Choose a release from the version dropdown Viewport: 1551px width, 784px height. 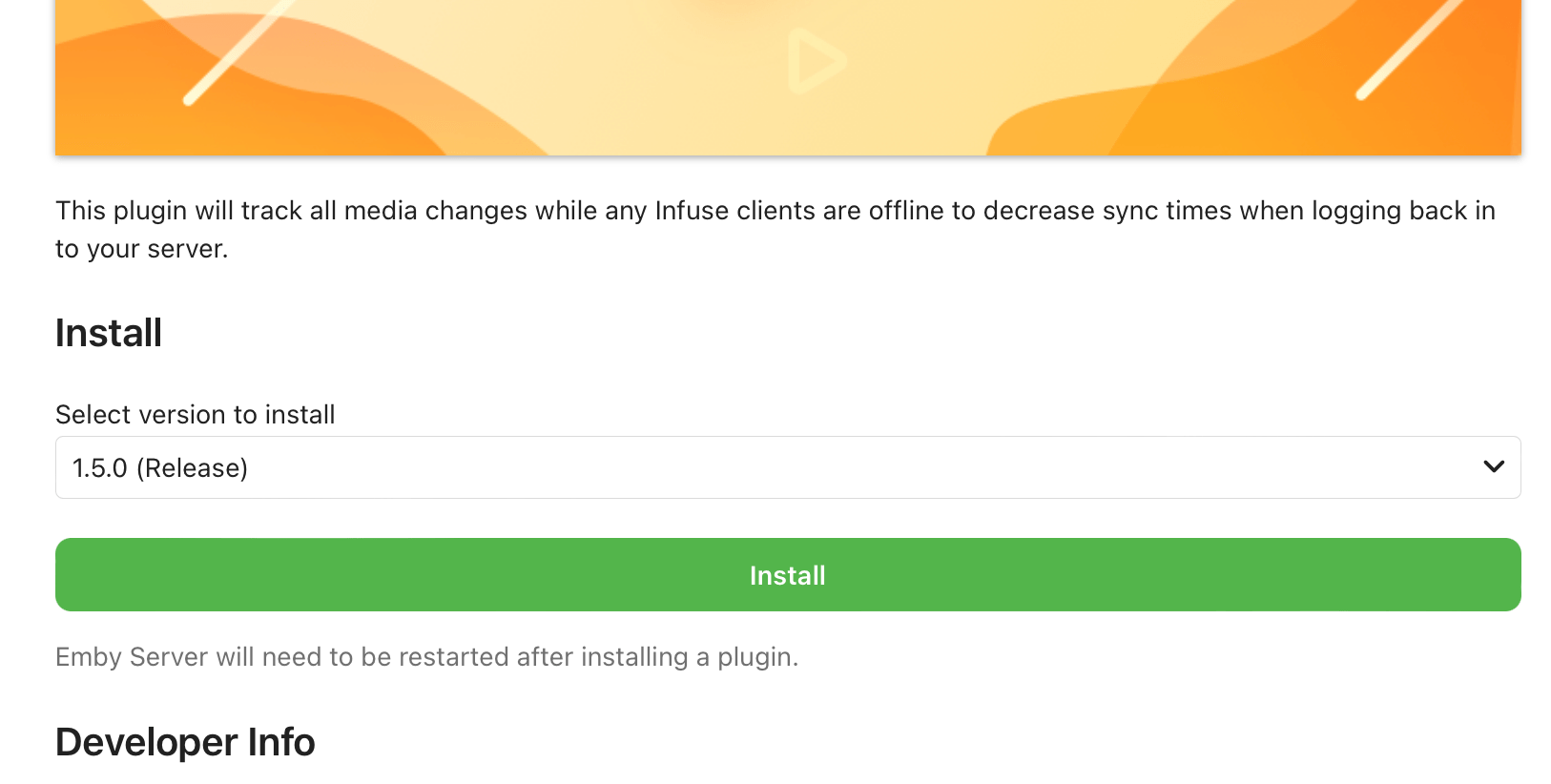tap(788, 467)
